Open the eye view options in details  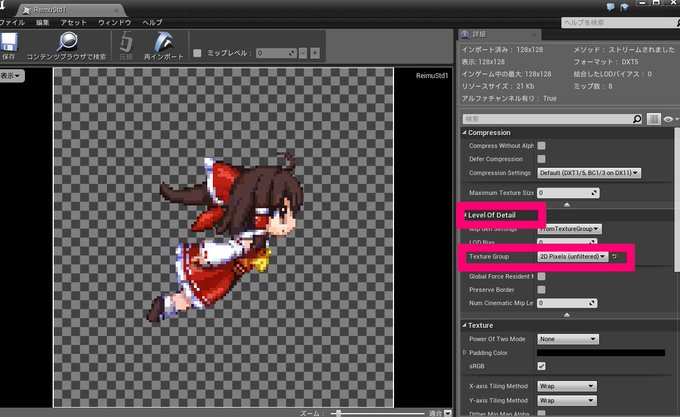[x=670, y=119]
